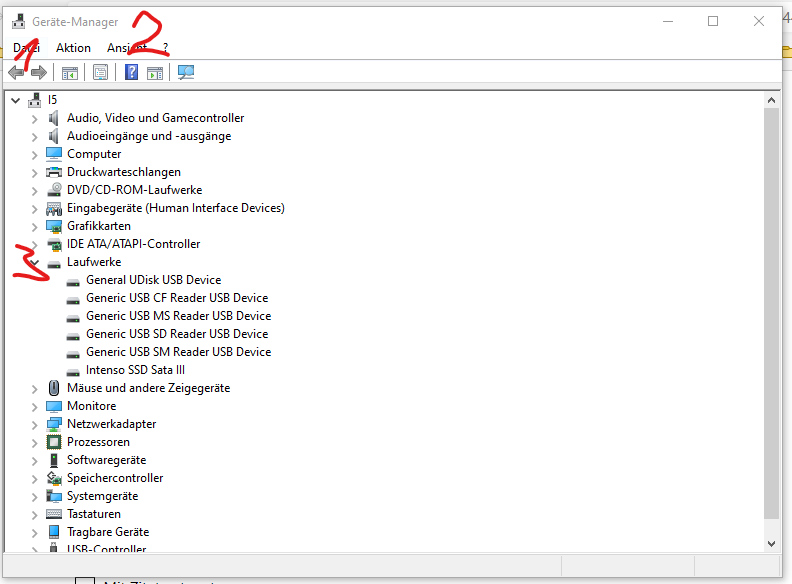Select Generic USB CF Reader USB Device
Image resolution: width=792 pixels, height=584 pixels.
177,298
